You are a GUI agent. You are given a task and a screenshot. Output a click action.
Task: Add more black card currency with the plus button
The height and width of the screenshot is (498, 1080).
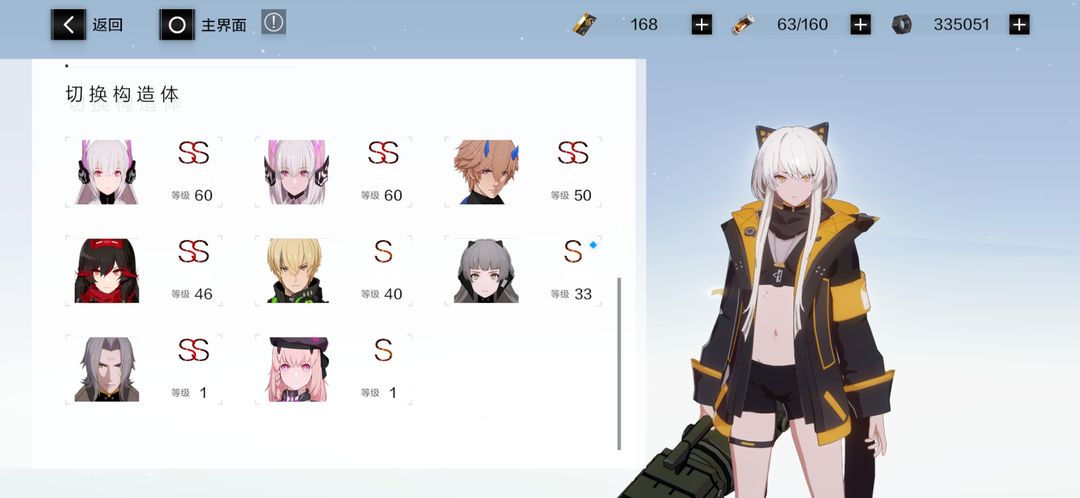pyautogui.click(x=701, y=25)
